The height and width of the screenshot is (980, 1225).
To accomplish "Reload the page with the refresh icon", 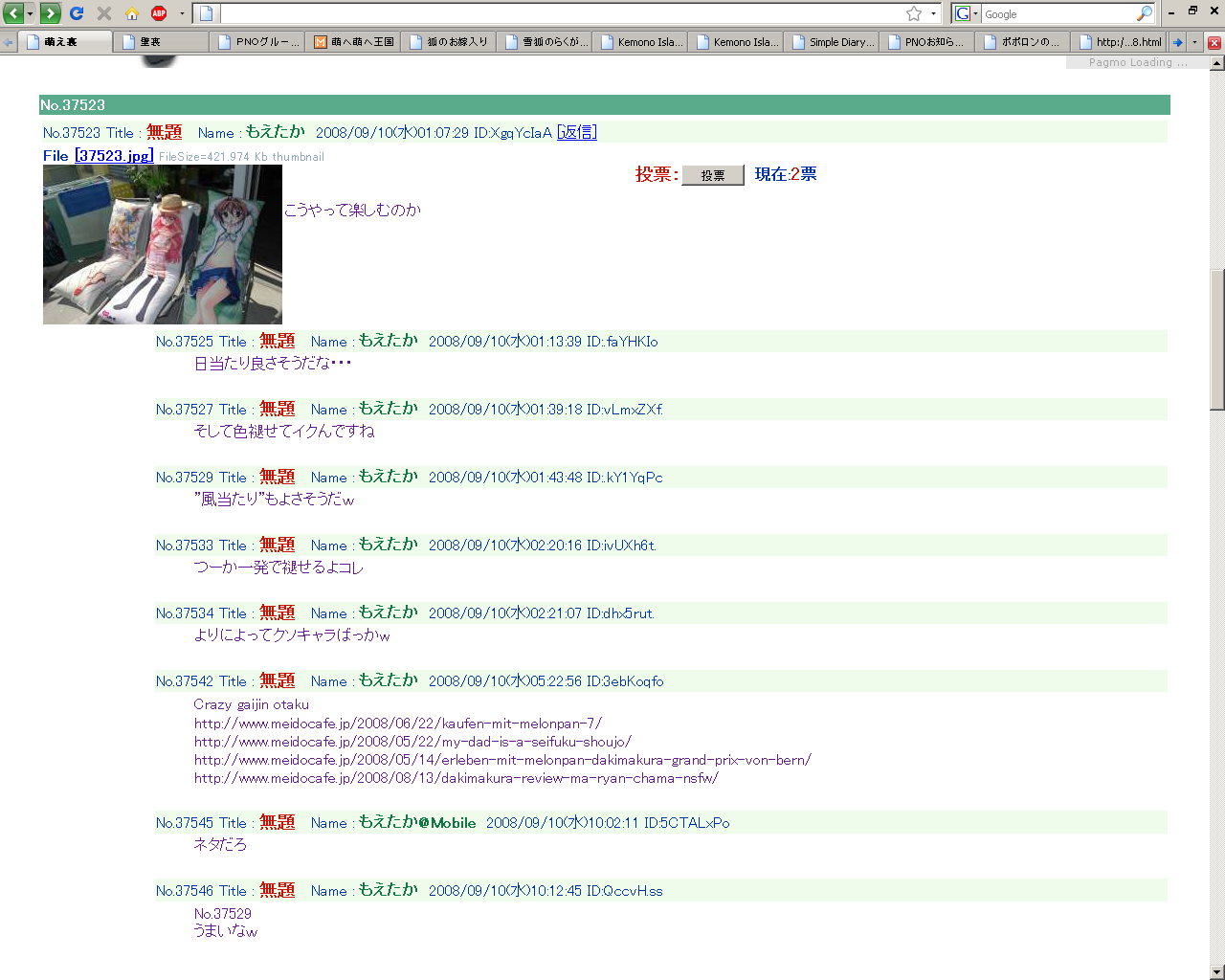I will (78, 13).
